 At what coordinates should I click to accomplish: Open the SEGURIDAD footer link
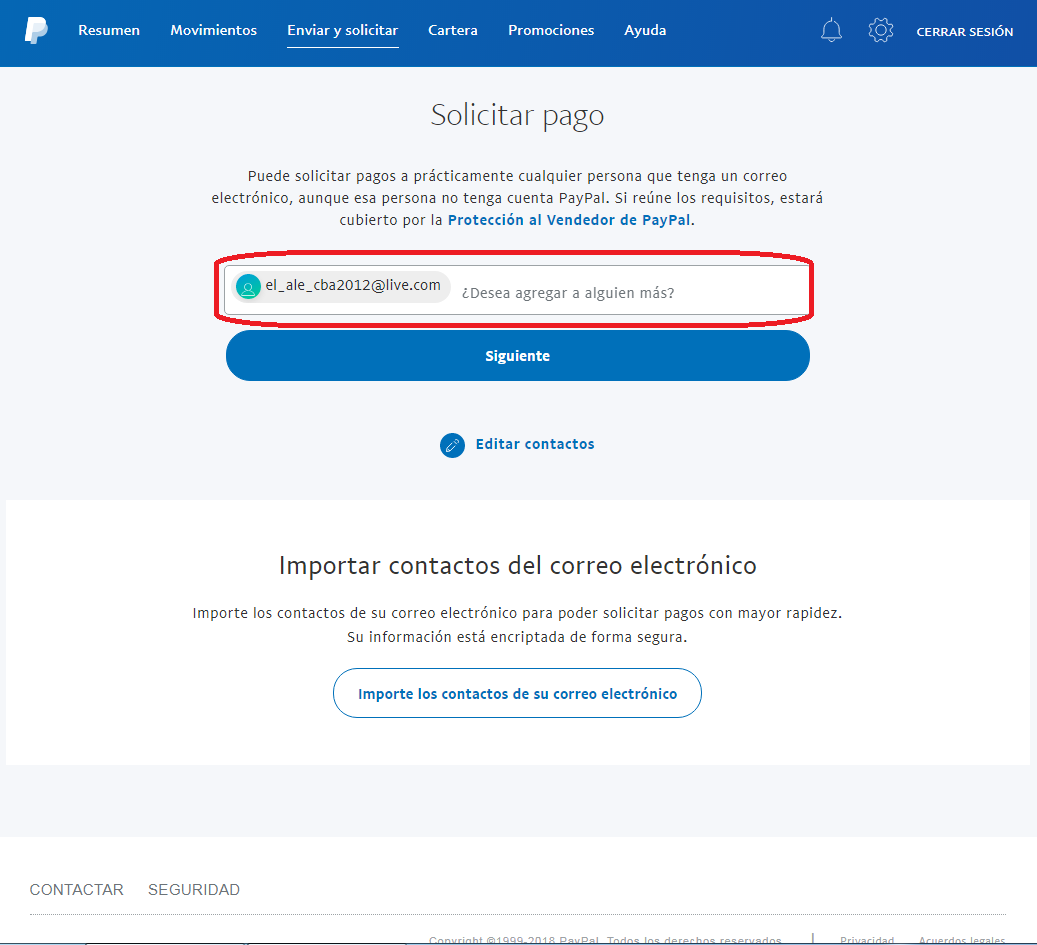[194, 890]
